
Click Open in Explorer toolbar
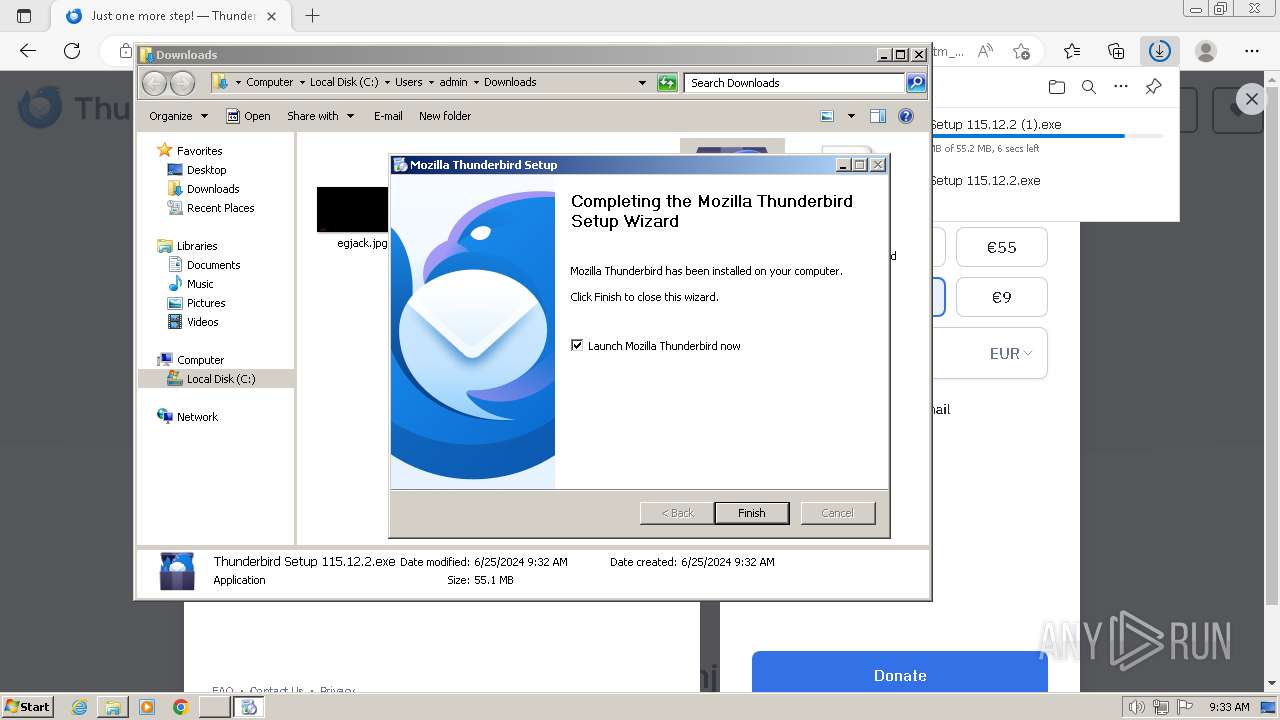click(x=248, y=116)
